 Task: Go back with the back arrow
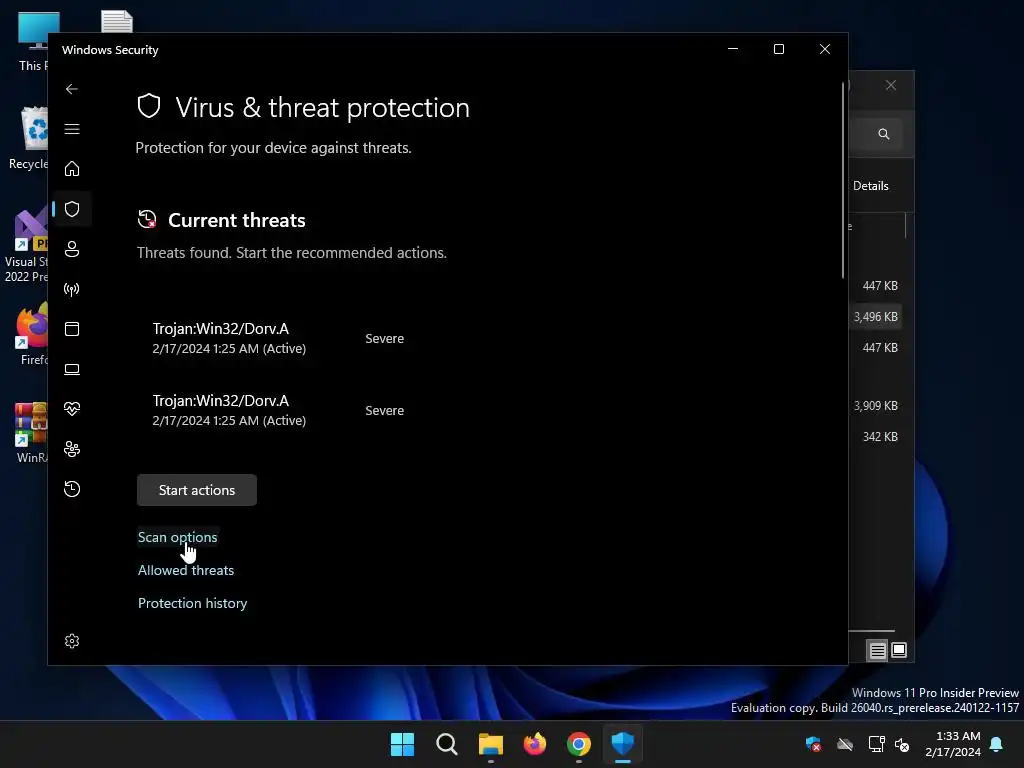tap(72, 89)
